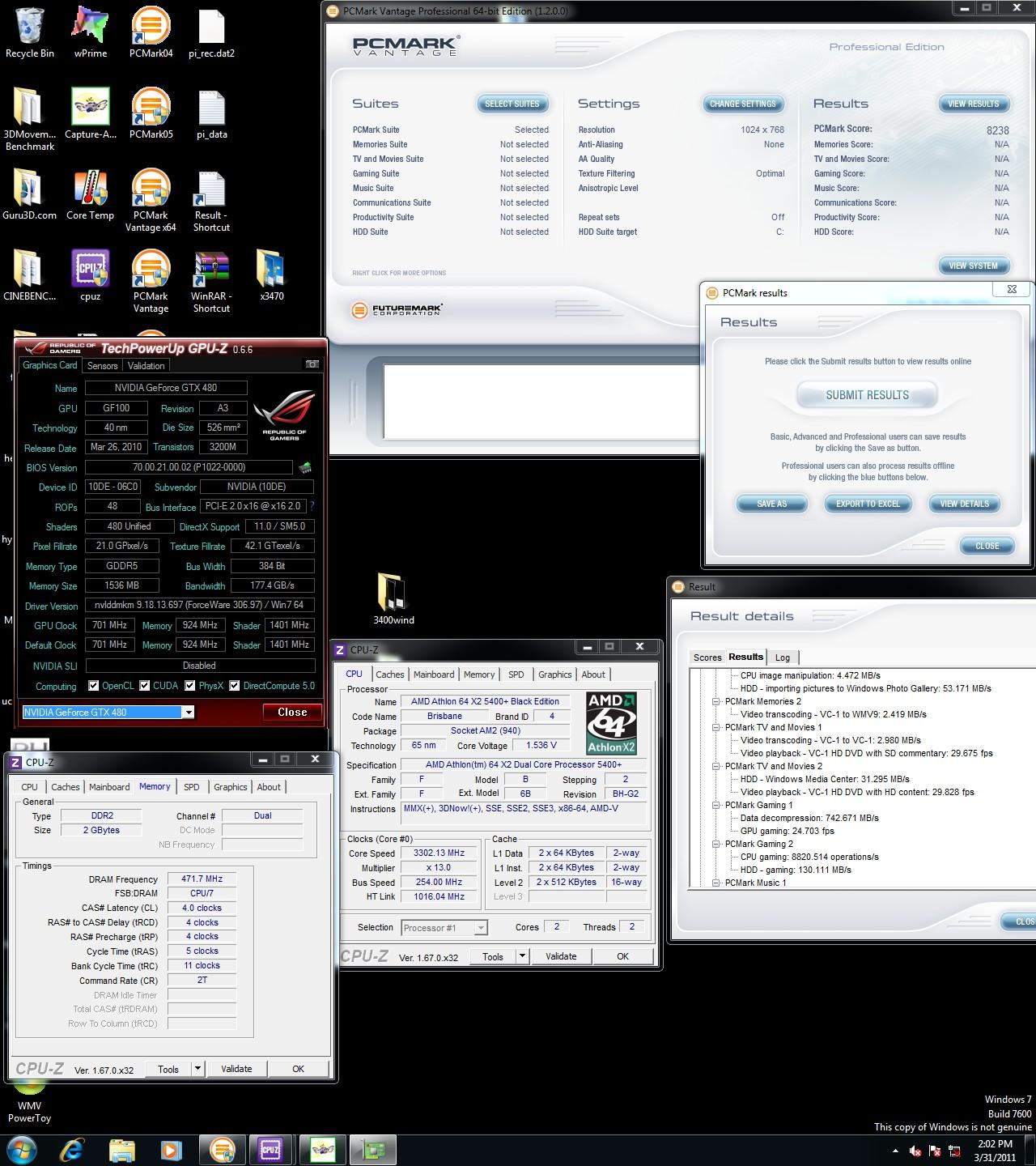Launch wPrime from the desktop
The width and height of the screenshot is (1036, 1166).
90,32
